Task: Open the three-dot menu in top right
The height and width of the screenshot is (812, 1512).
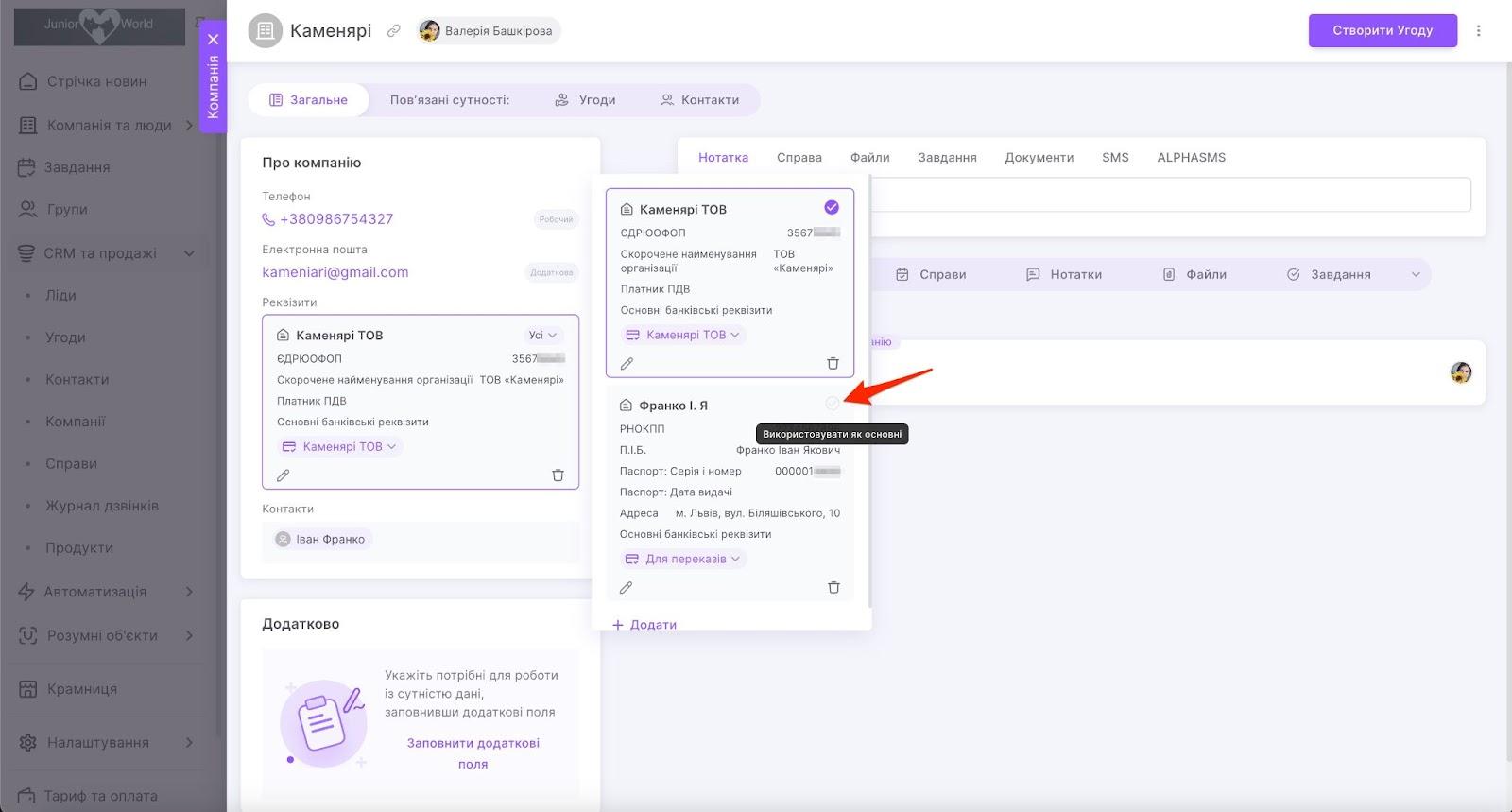Action: pyautogui.click(x=1479, y=30)
